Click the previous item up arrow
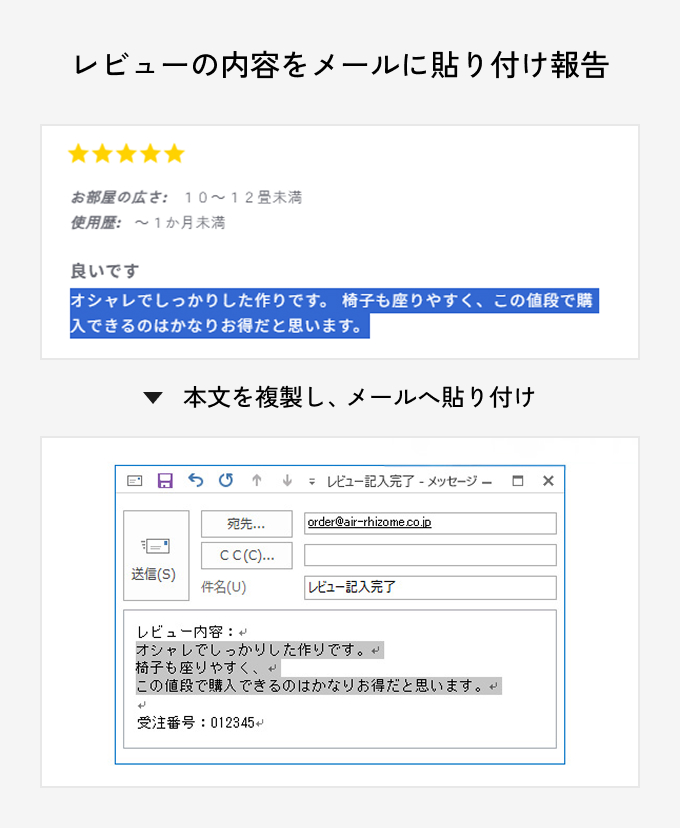Screen dimensions: 680x828 tap(257, 481)
